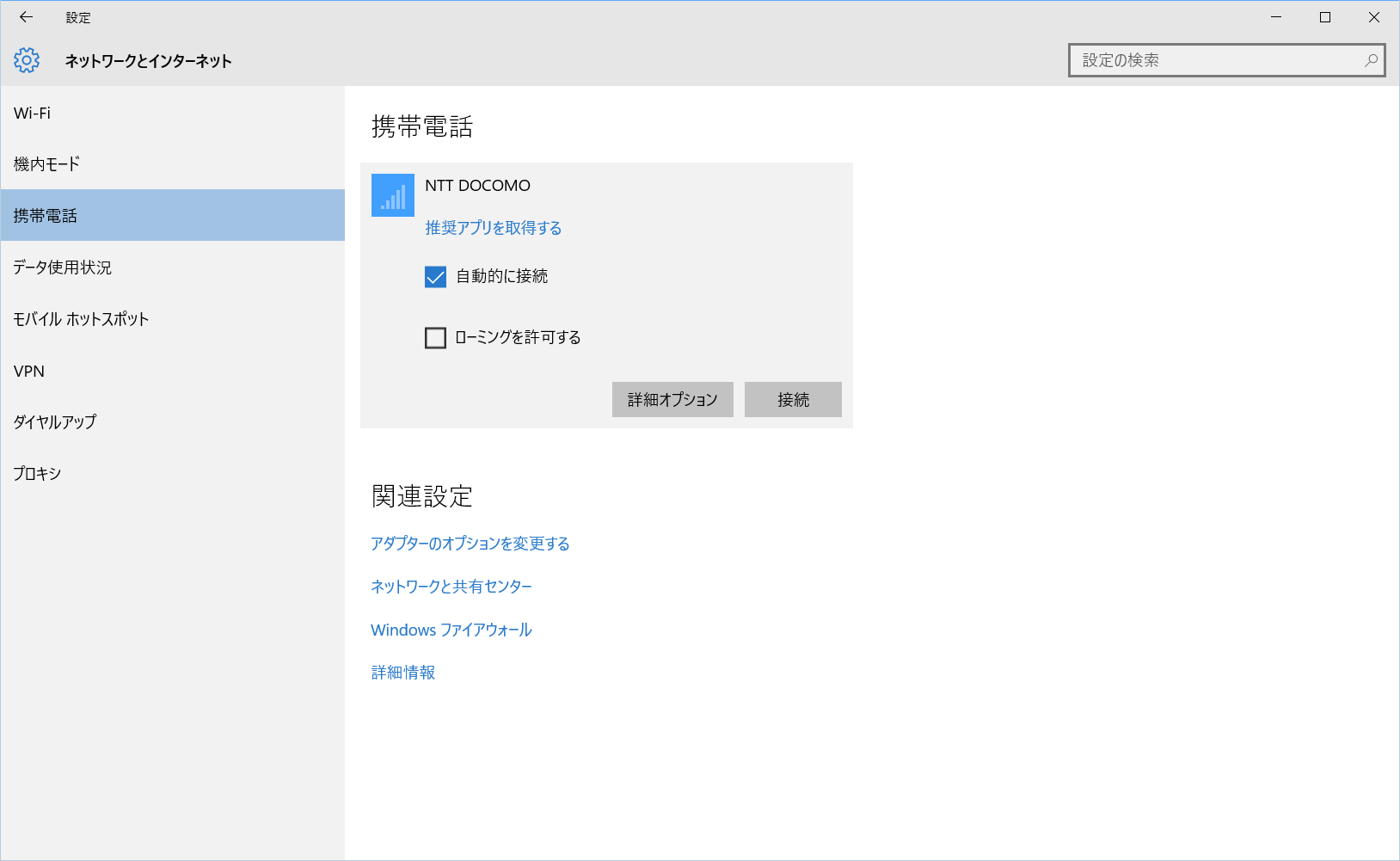Open アダプターのオプションを変更する link
Screen dimensions: 1400x861
point(470,544)
